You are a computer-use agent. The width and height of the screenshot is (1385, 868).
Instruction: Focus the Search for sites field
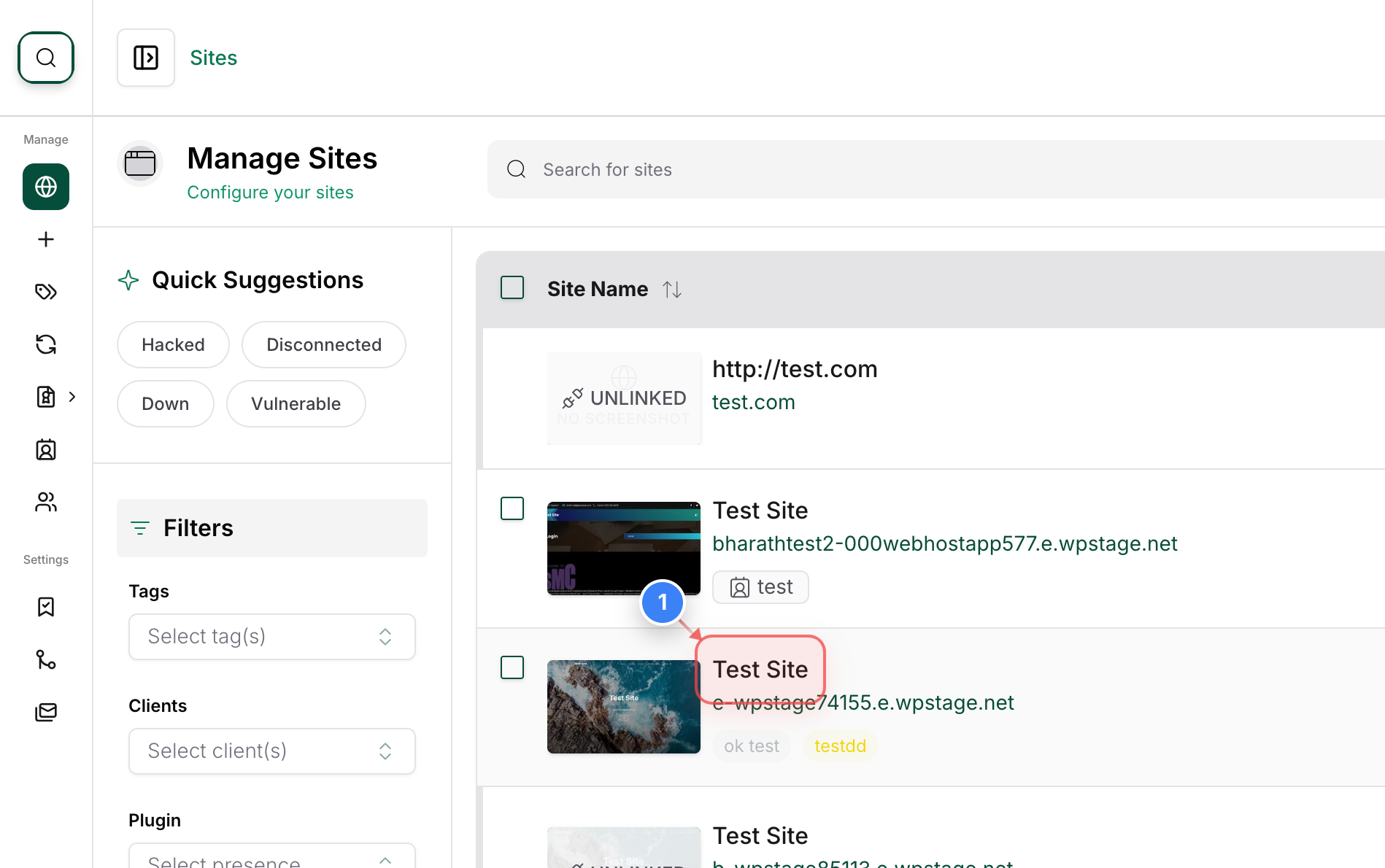point(936,169)
